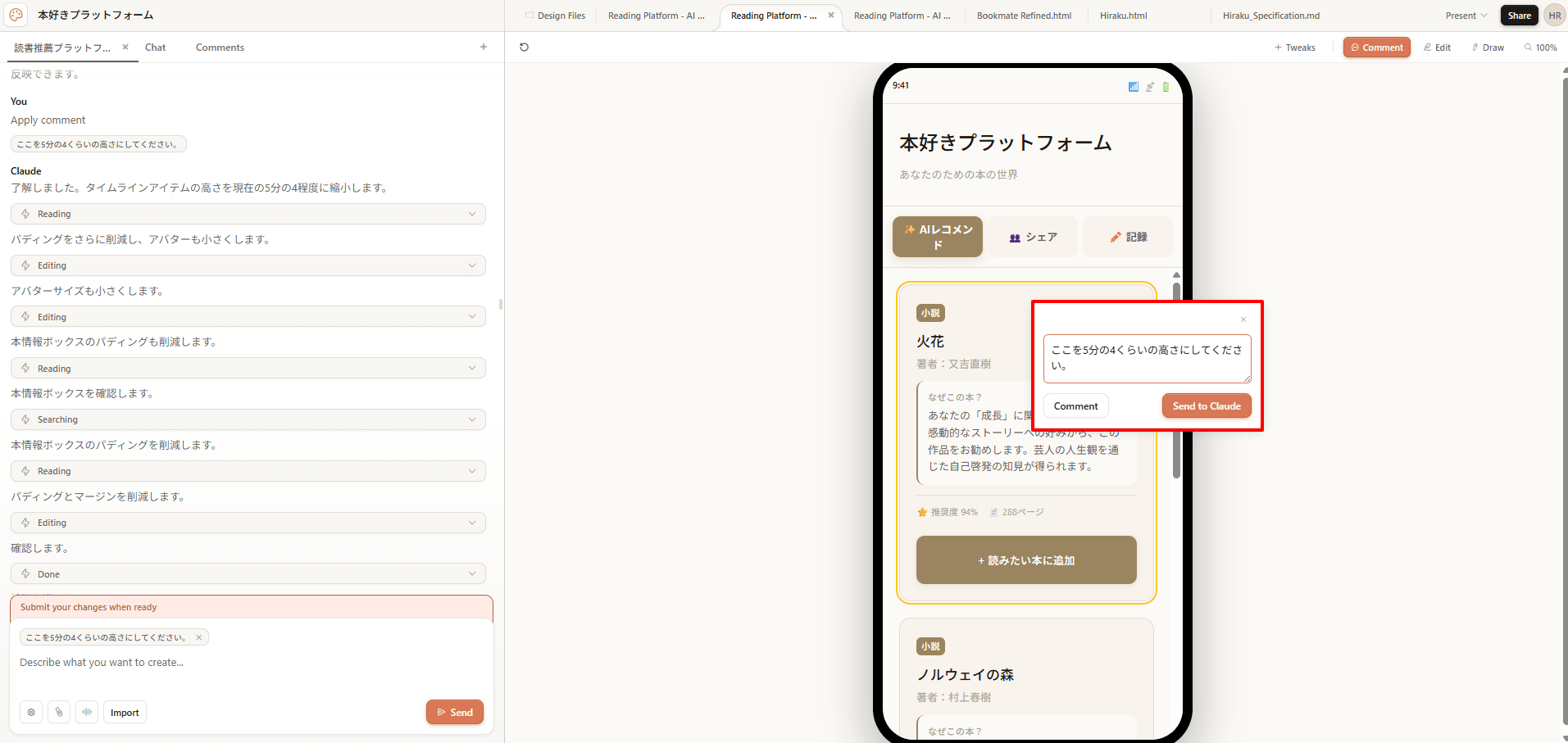Open the Present dropdown menu
Screen dimensions: 1568x743
[1466, 16]
